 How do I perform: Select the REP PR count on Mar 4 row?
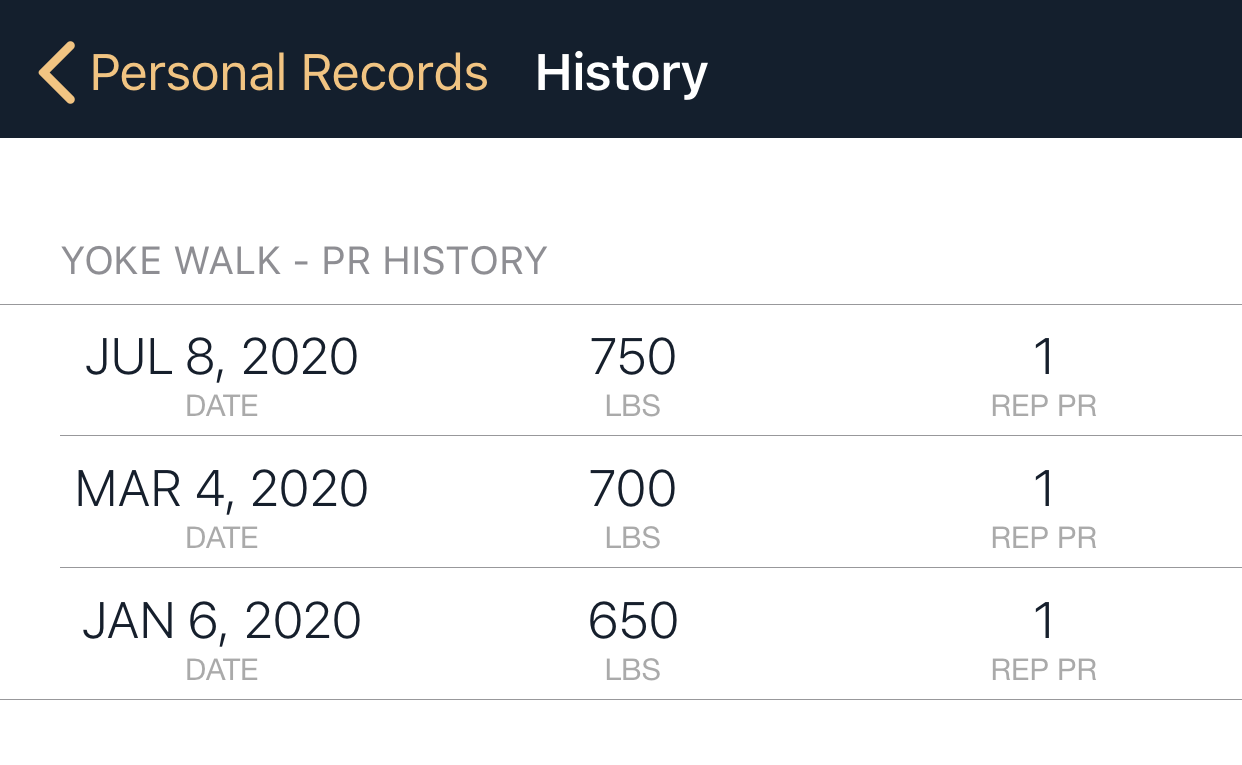point(1044,489)
